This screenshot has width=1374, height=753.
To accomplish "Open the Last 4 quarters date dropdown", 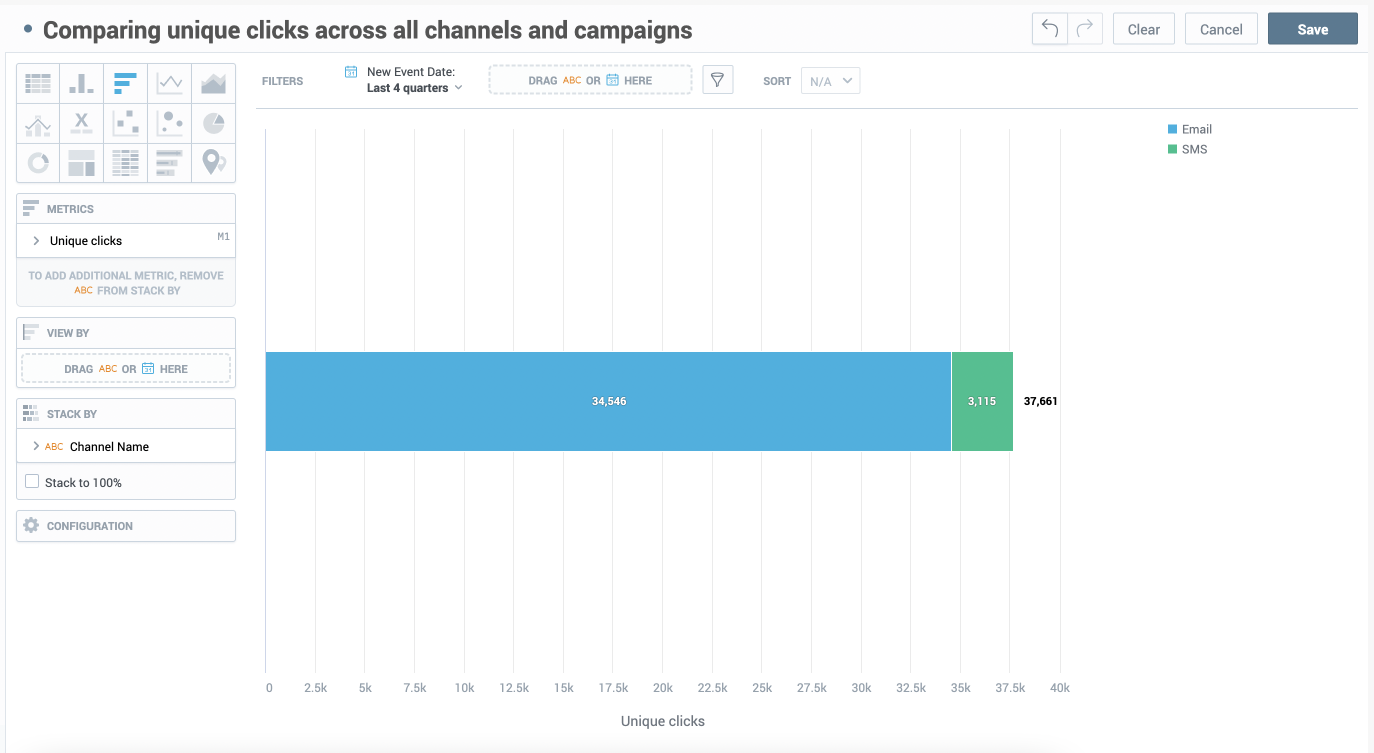I will click(414, 88).
